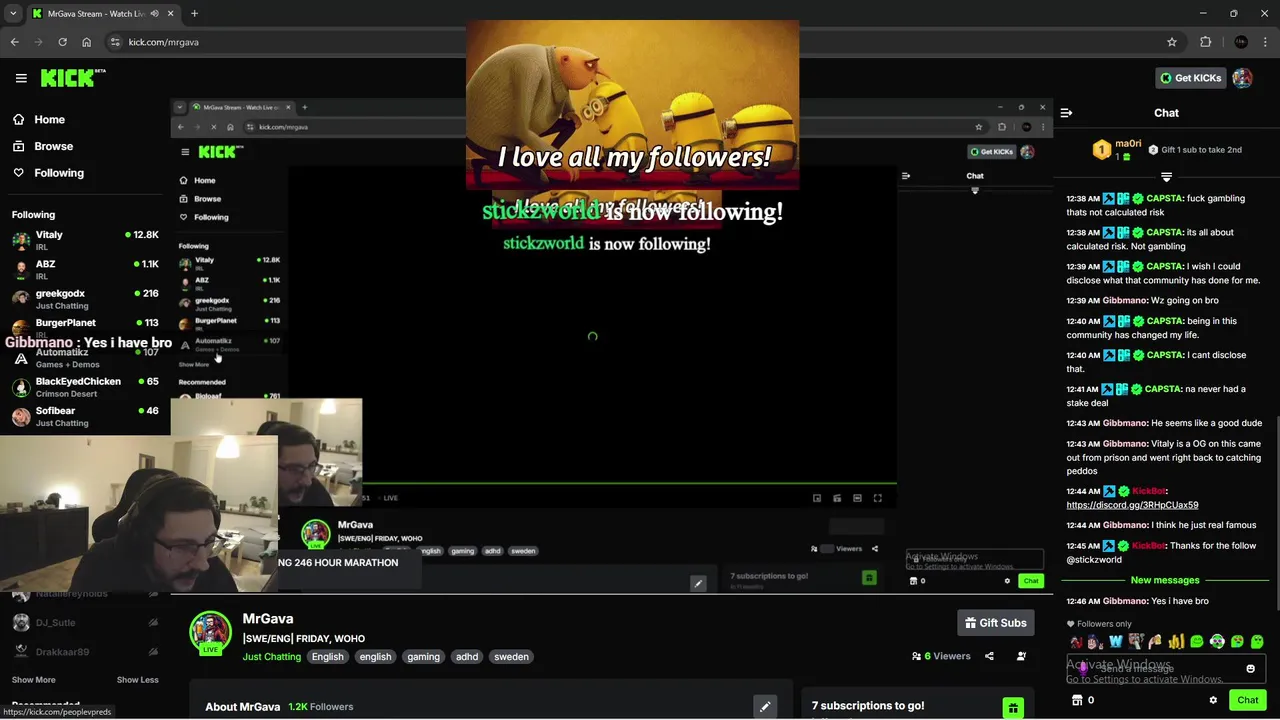Send message with green Chat button
1280x720 pixels.
pos(1247,700)
